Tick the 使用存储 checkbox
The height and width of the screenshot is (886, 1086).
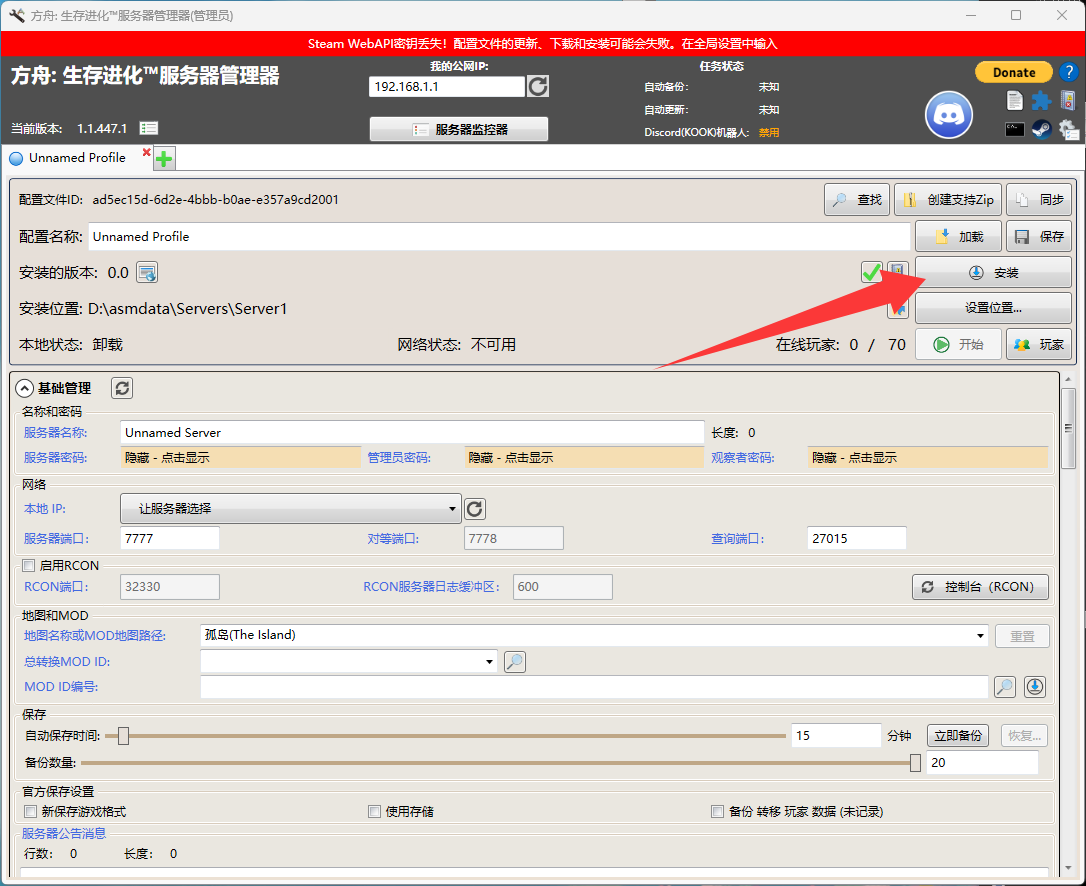(x=375, y=812)
